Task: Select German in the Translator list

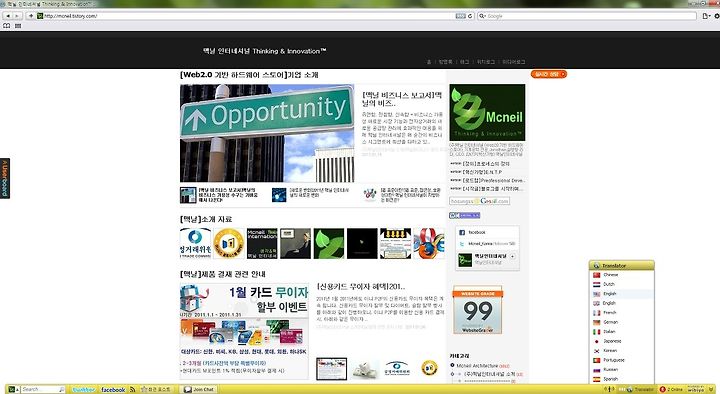Action: pos(622,322)
